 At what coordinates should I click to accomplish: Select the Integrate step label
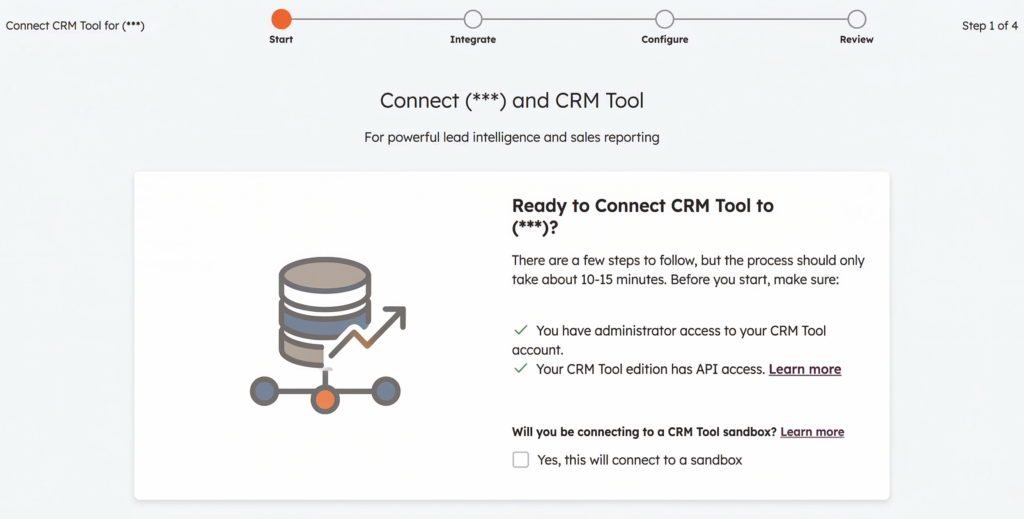pos(473,39)
